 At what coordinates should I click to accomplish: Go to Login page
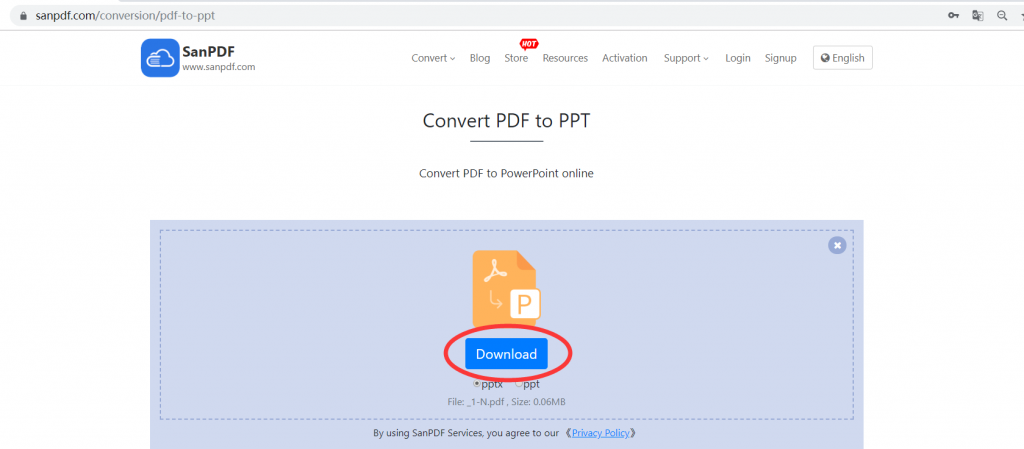[x=737, y=58]
